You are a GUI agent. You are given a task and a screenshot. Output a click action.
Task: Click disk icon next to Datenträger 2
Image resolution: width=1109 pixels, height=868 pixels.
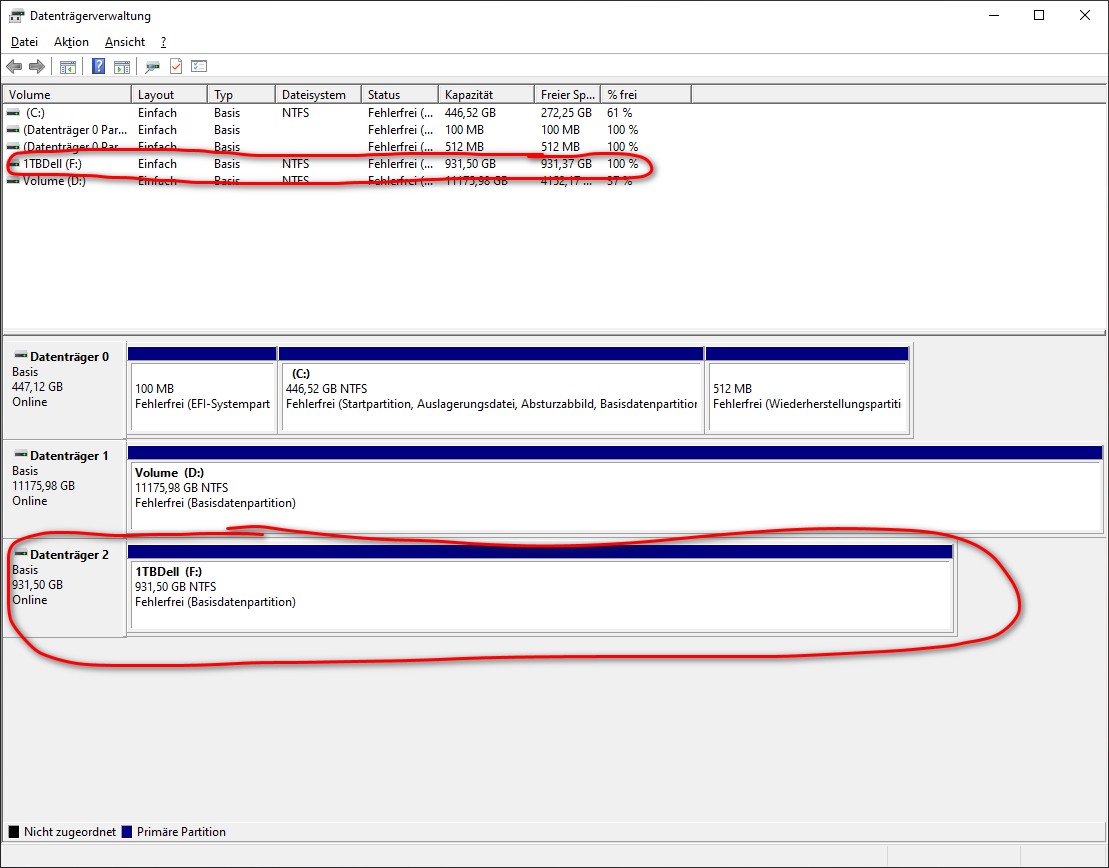point(21,554)
